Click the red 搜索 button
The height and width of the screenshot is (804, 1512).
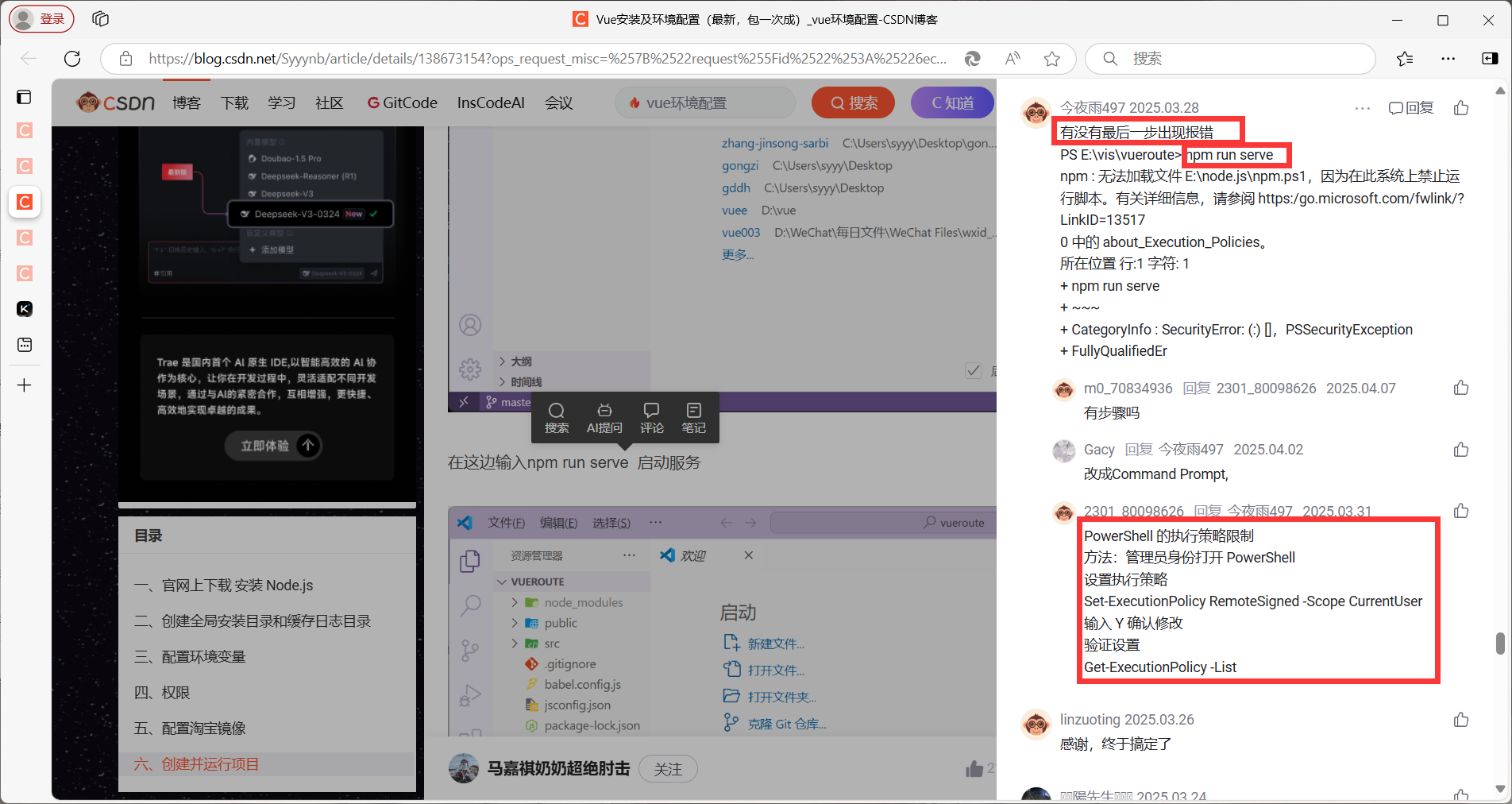854,102
